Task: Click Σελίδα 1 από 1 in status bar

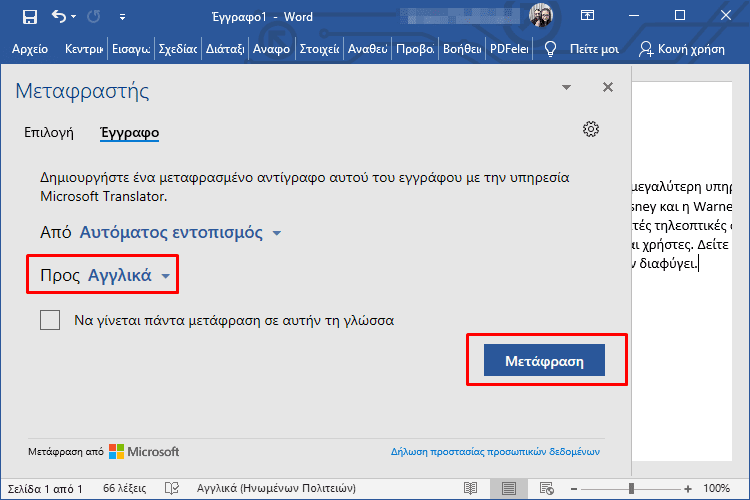Action: [45, 489]
